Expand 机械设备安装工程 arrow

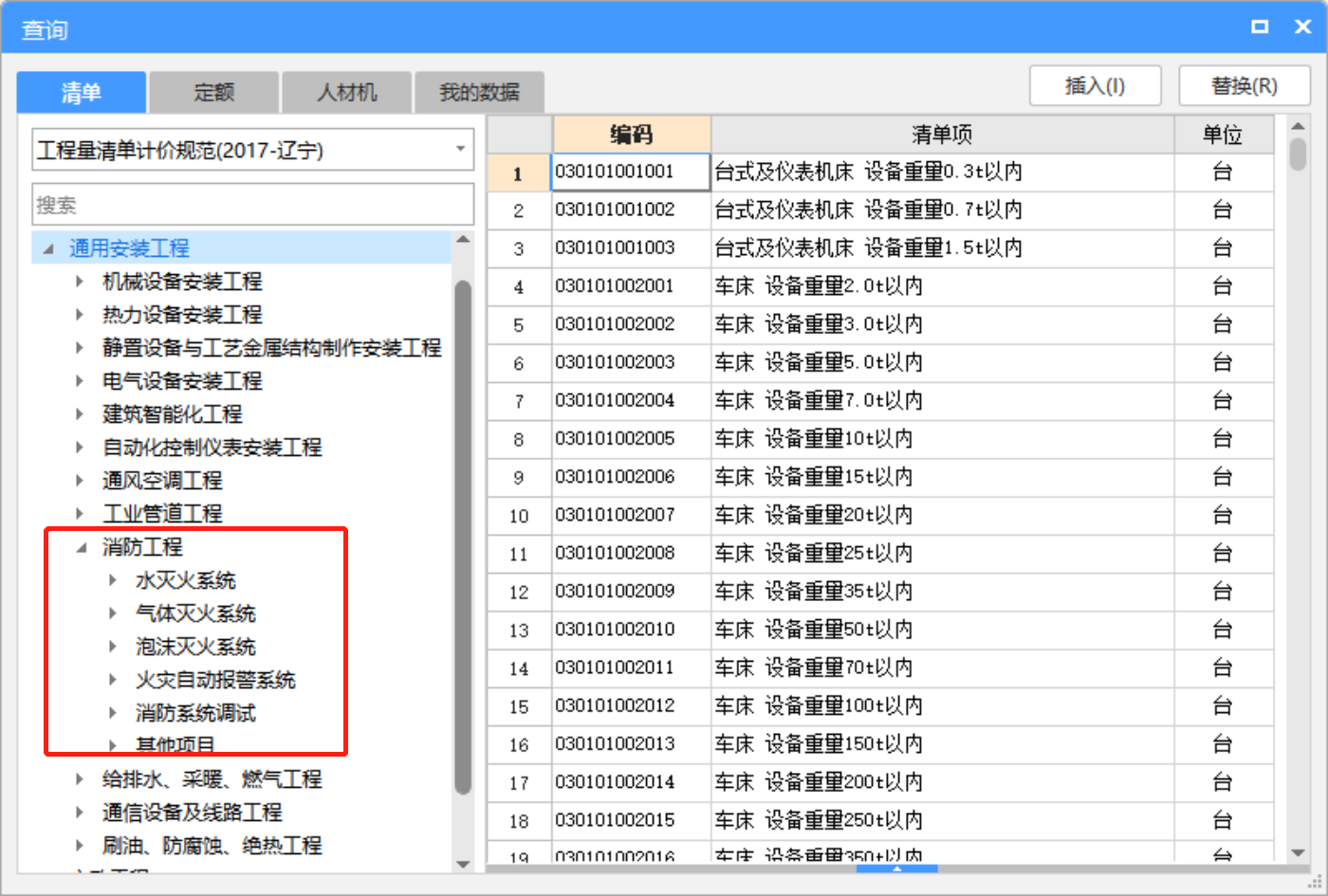81,282
